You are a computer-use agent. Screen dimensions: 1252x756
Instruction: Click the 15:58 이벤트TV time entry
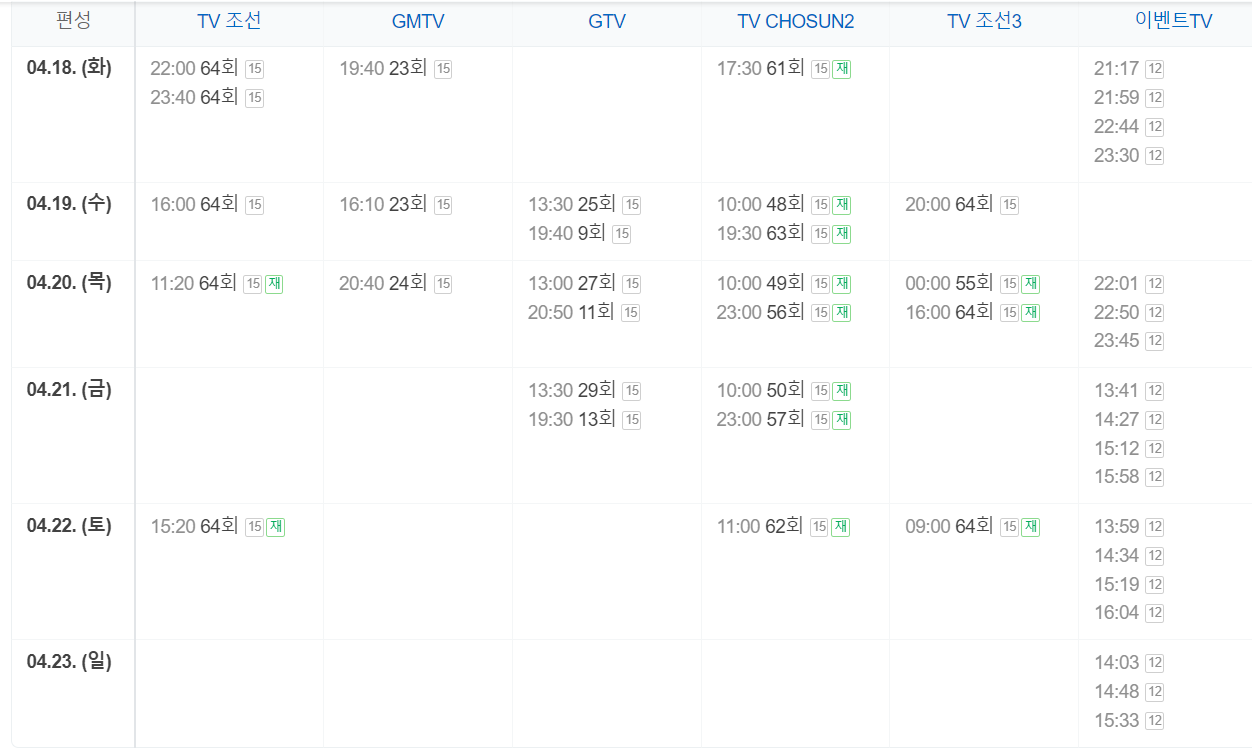coord(1116,476)
